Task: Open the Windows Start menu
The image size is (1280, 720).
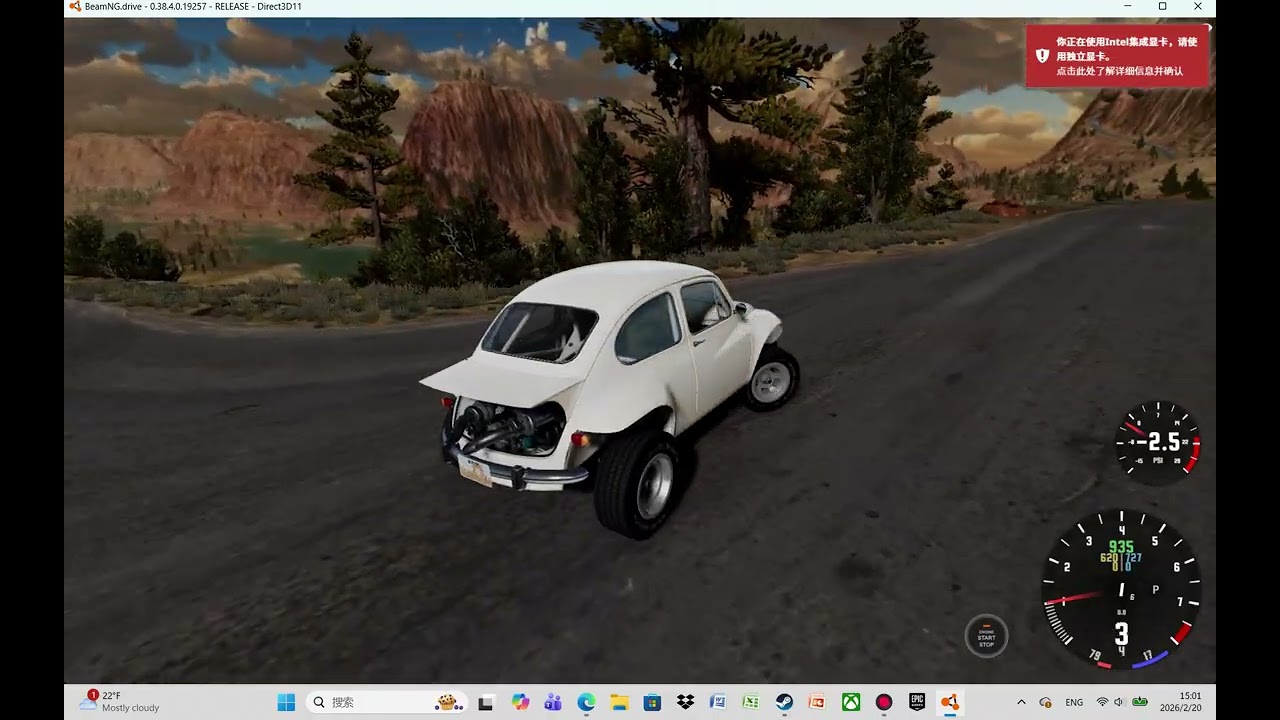Action: [286, 702]
